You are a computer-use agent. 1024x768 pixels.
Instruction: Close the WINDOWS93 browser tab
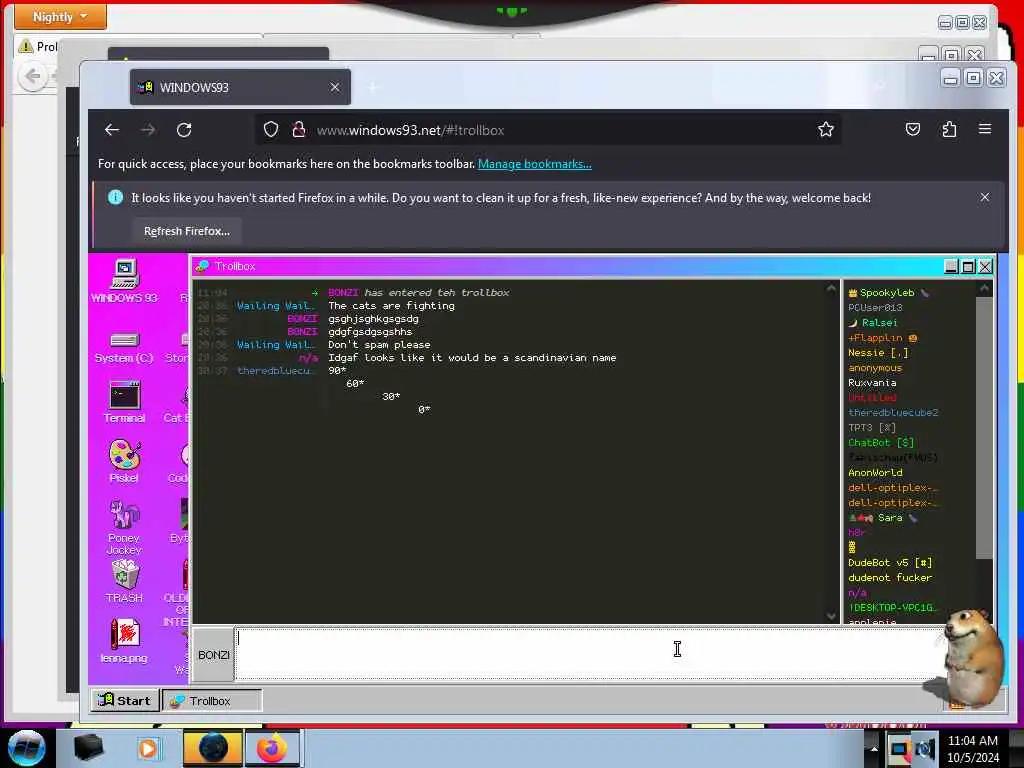tap(334, 87)
